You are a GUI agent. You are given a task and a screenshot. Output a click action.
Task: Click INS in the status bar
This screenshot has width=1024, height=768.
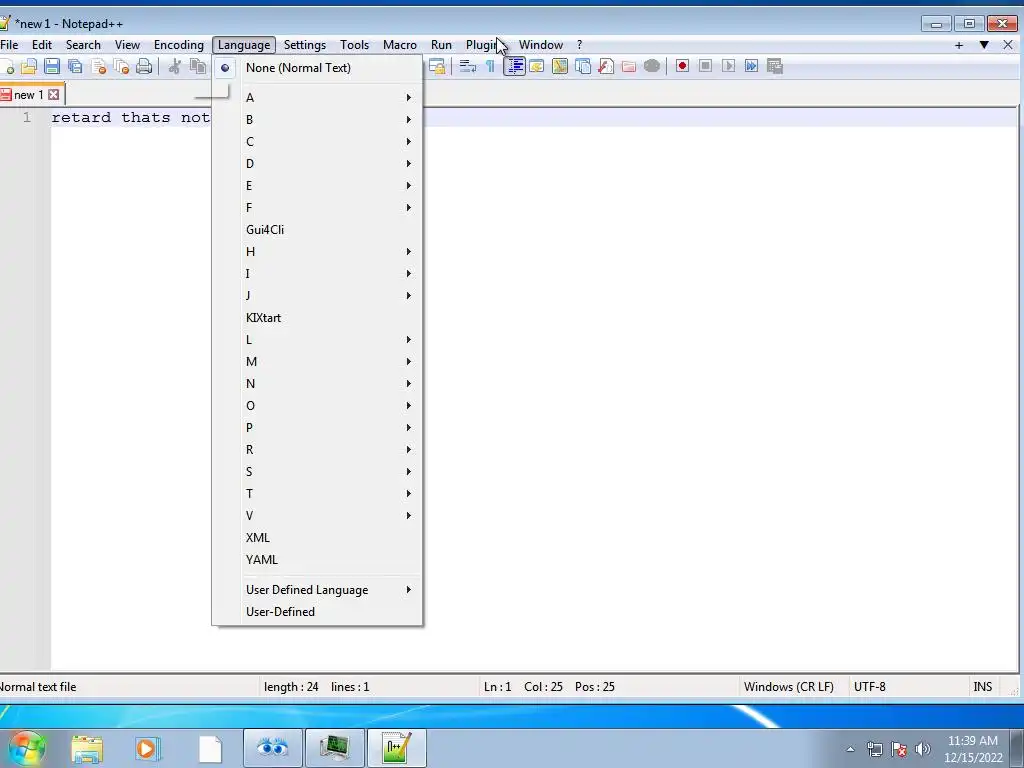click(x=982, y=687)
